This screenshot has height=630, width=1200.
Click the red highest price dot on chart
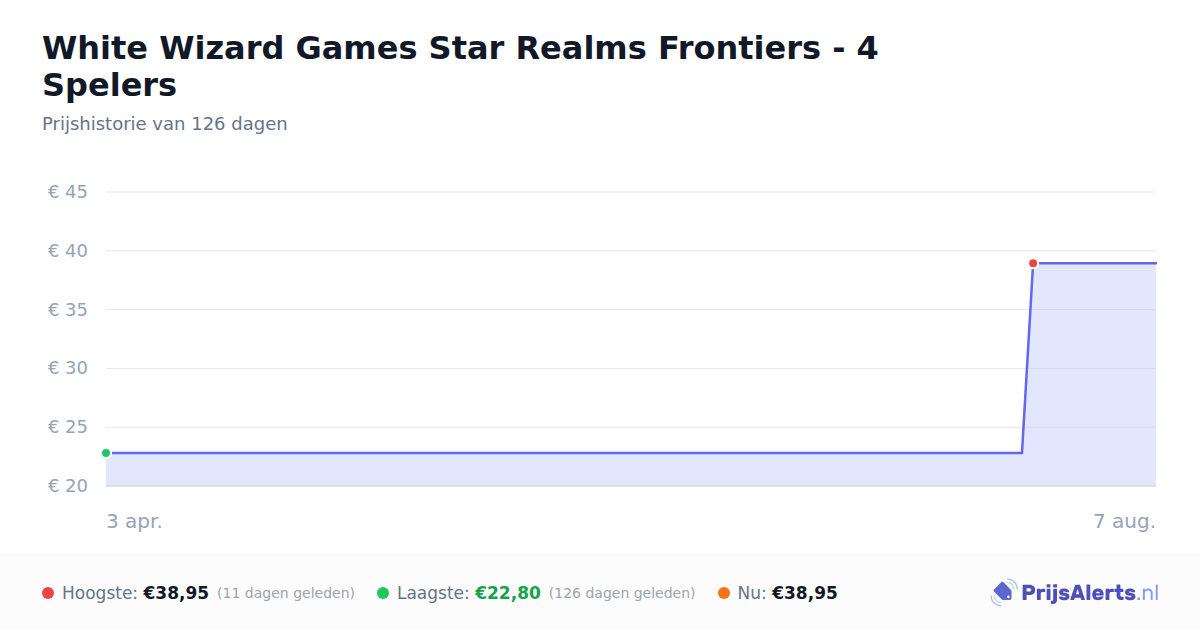(x=1033, y=263)
